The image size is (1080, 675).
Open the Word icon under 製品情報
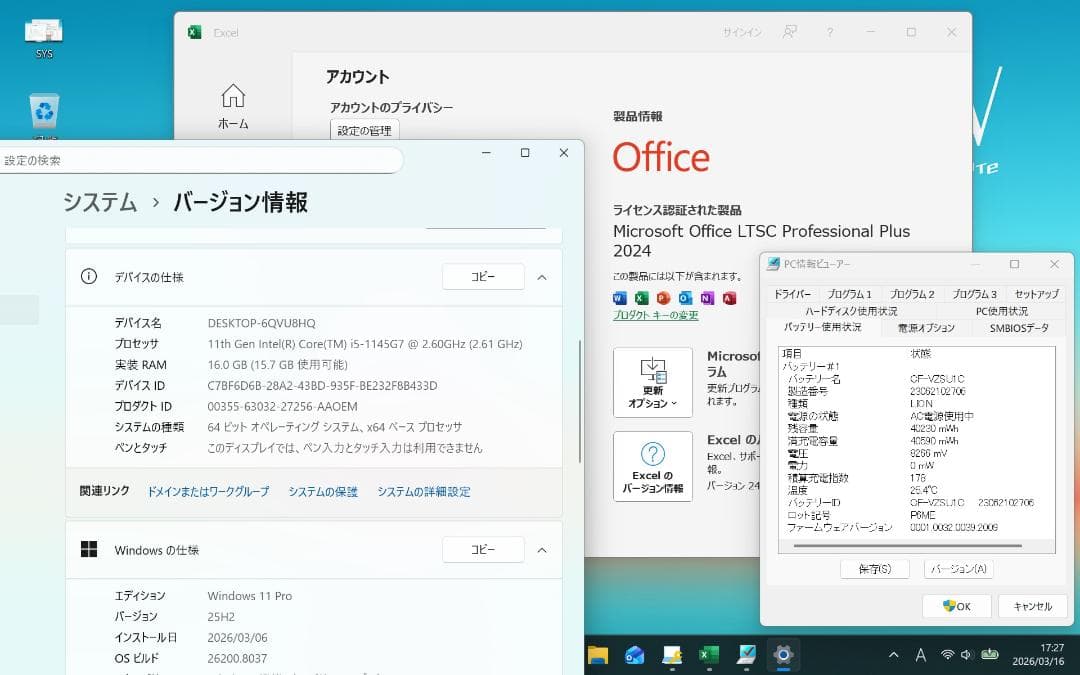tap(620, 298)
